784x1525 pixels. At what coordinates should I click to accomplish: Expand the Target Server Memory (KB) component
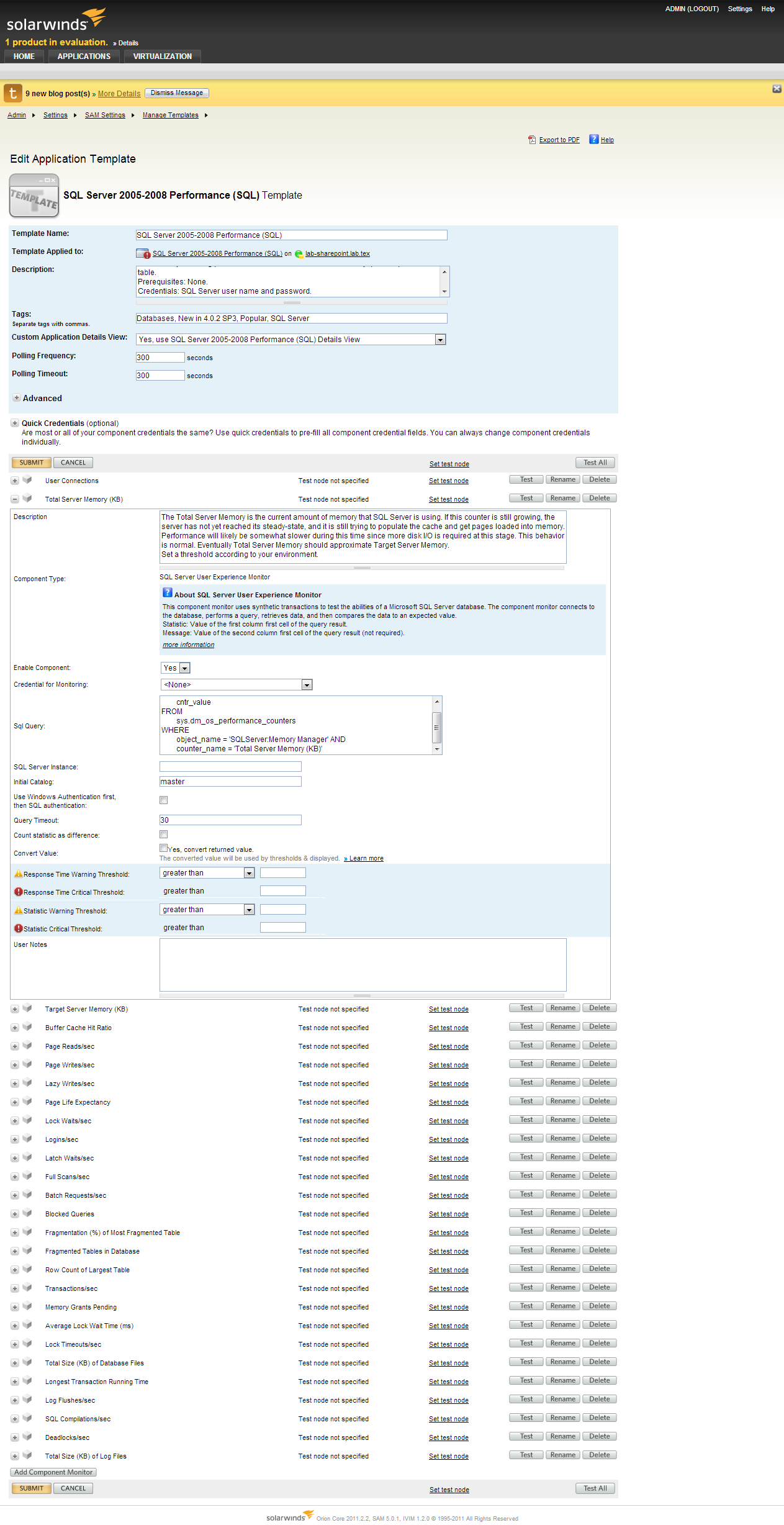tap(15, 1009)
